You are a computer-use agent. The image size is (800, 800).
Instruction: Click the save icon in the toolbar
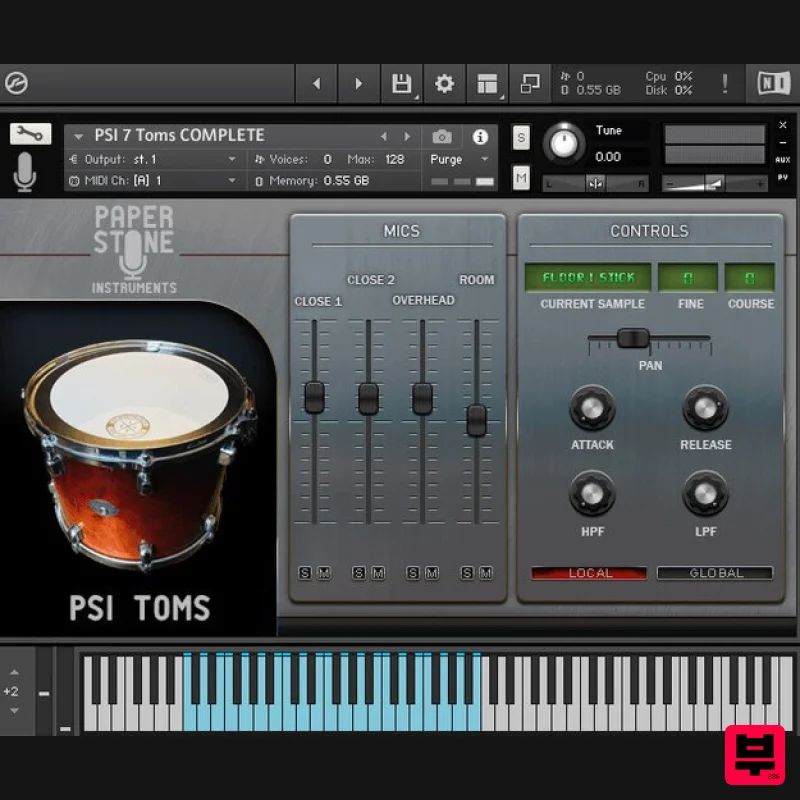point(402,84)
